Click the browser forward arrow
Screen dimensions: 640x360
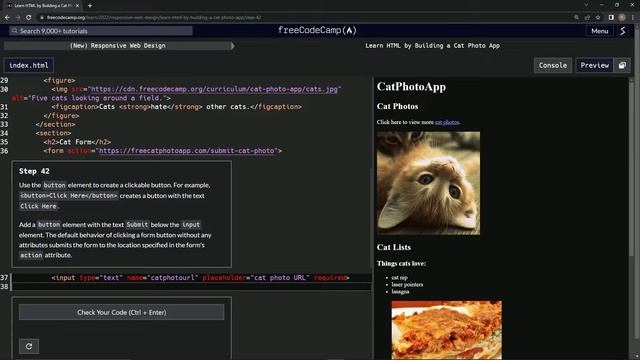(x=18, y=18)
